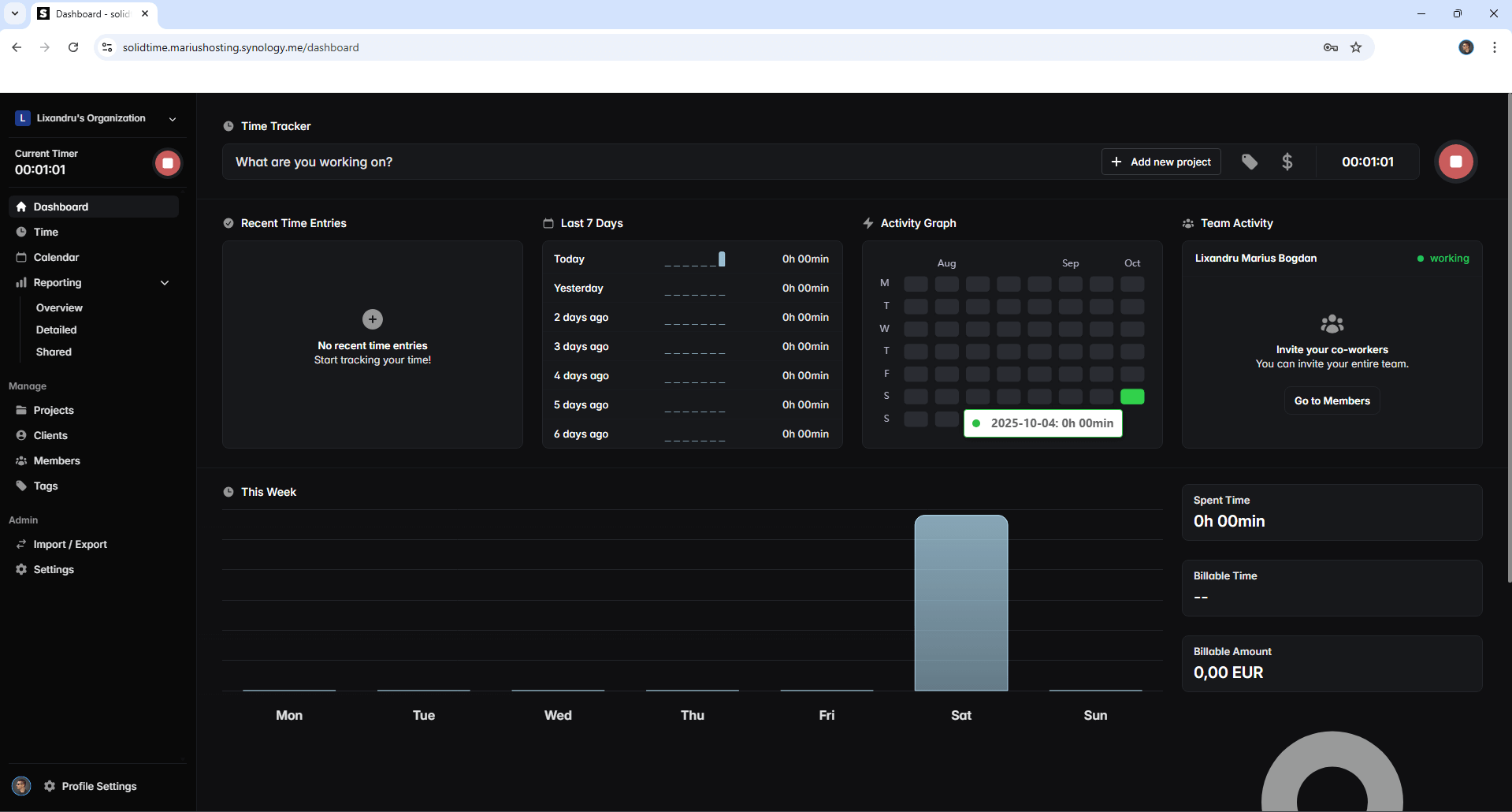The width and height of the screenshot is (1512, 812).
Task: Open Import / Export admin page
Action: point(70,544)
